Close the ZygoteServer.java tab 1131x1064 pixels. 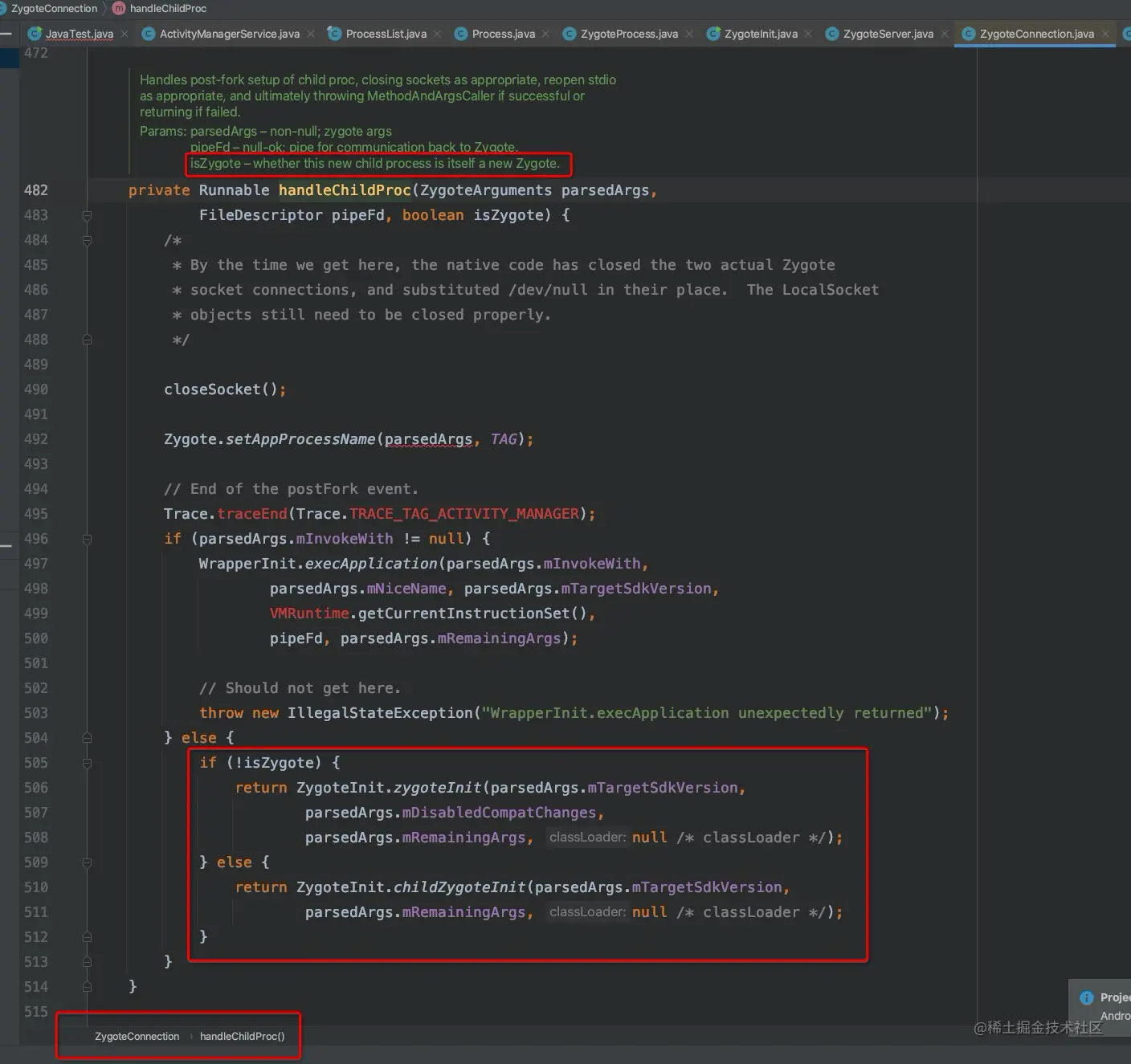coord(945,34)
